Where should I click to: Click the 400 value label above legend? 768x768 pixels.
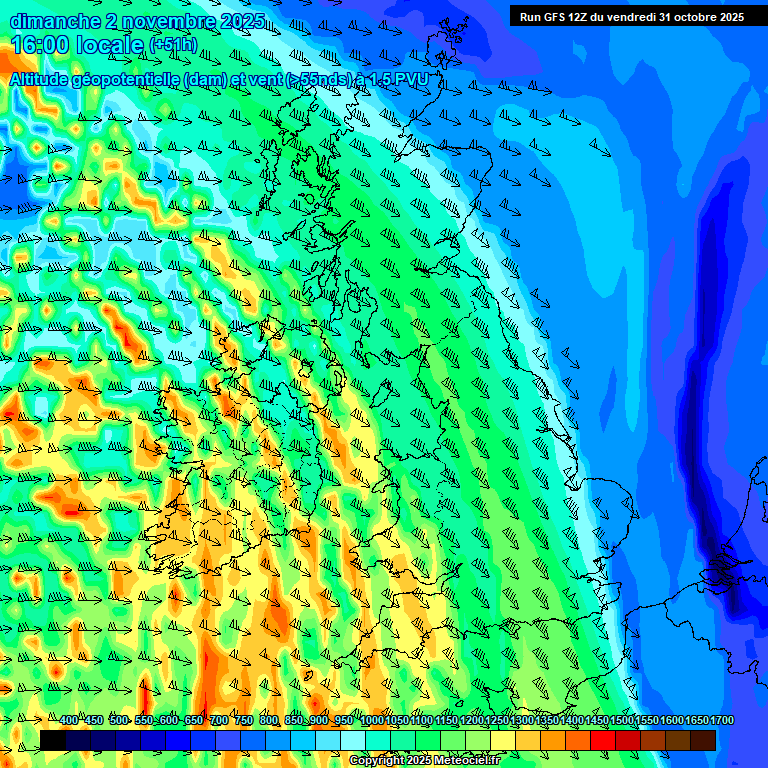69,721
